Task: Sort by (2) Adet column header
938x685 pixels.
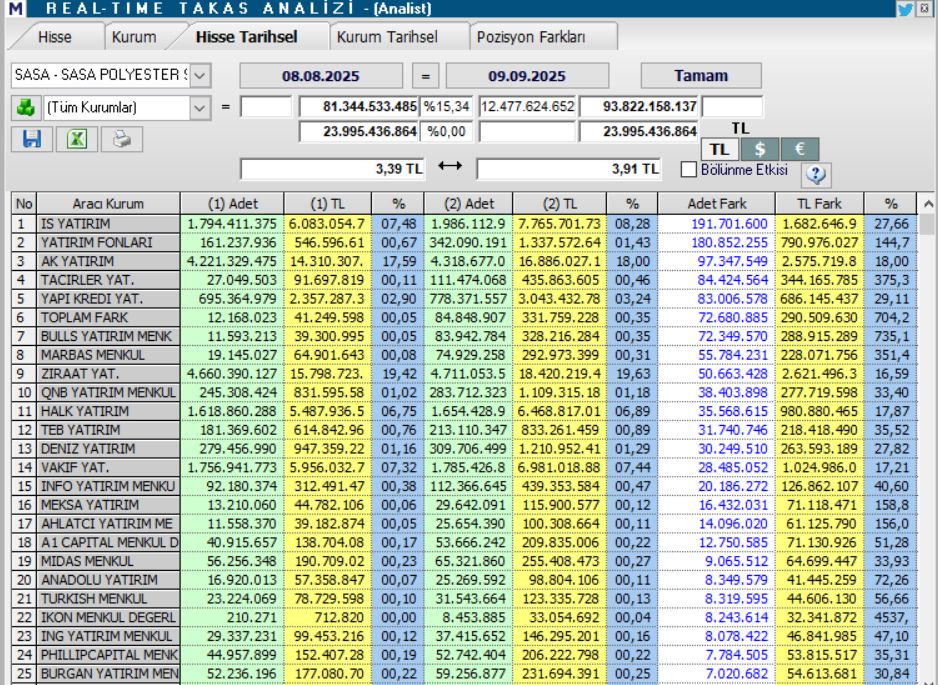Action: point(468,204)
